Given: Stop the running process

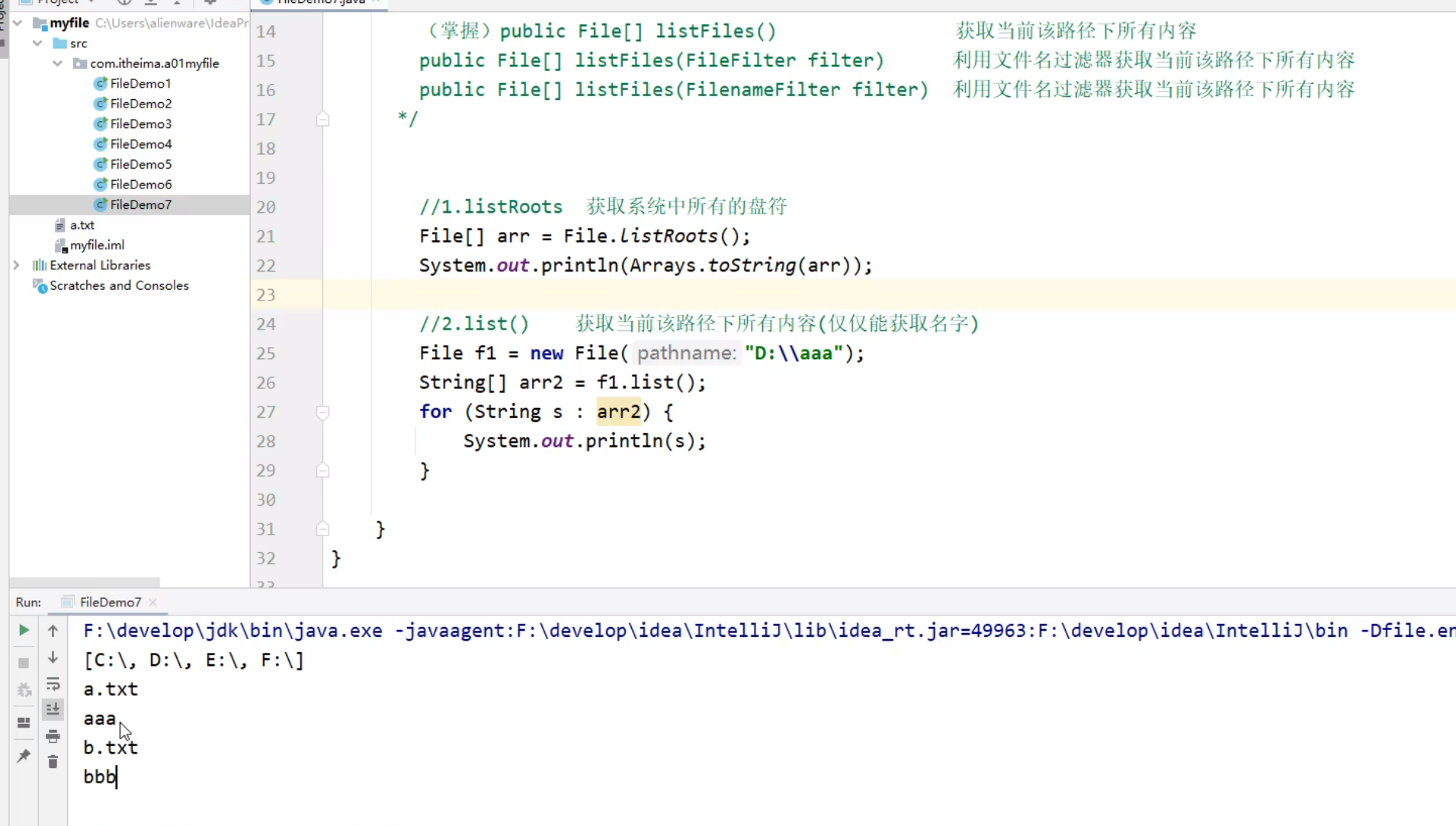Looking at the screenshot, I should 23,662.
